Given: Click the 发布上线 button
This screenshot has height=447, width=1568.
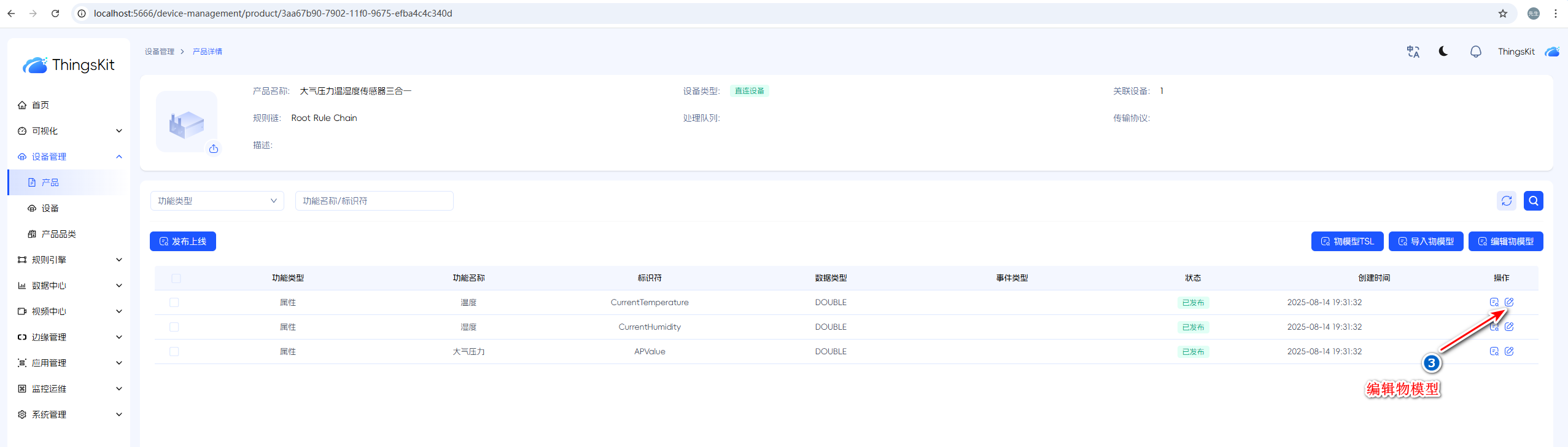Looking at the screenshot, I should pos(183,241).
